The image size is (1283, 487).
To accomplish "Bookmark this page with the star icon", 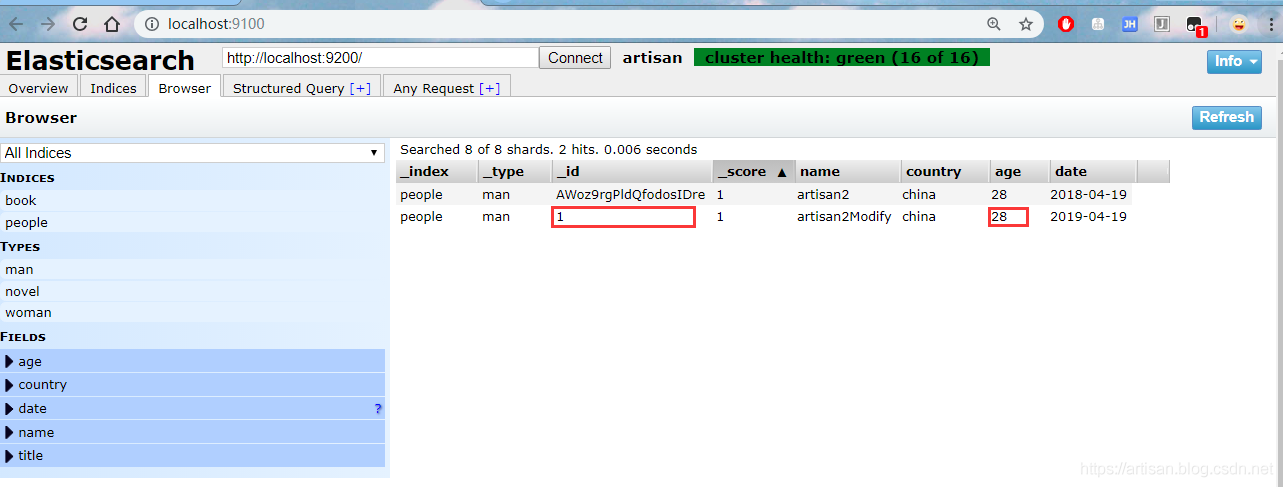I will (x=1025, y=23).
